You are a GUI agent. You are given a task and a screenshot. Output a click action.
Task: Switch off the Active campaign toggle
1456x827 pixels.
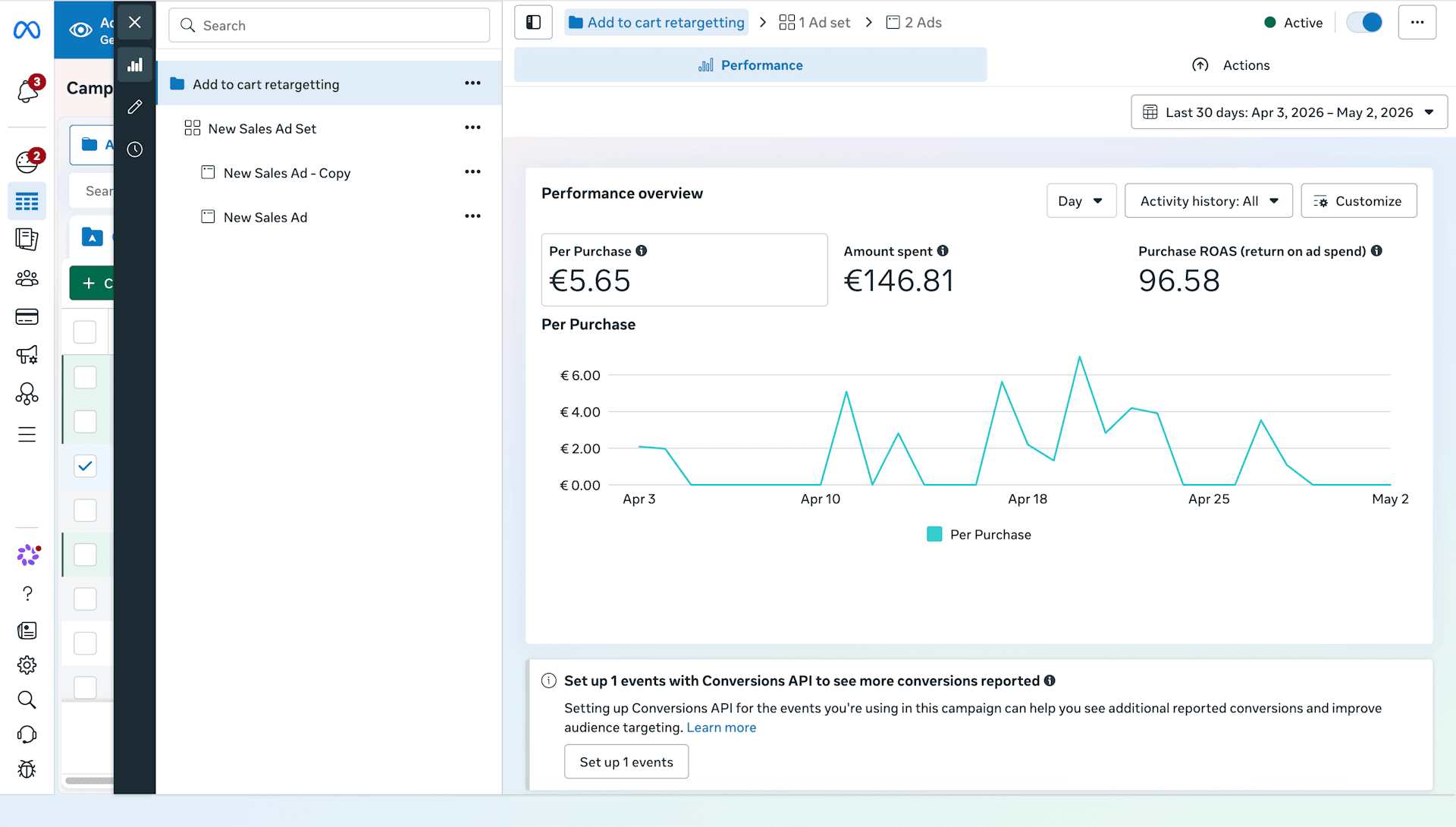pyautogui.click(x=1364, y=22)
